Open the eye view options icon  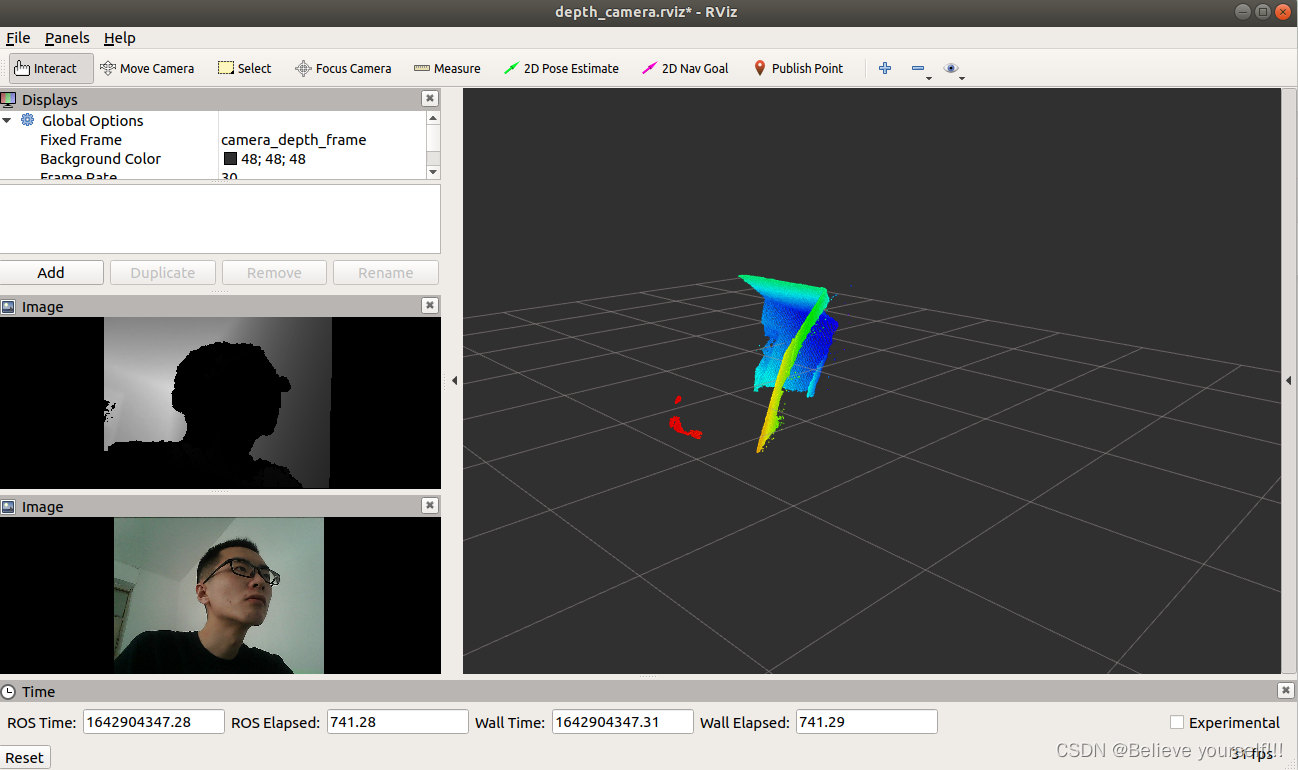(x=951, y=68)
